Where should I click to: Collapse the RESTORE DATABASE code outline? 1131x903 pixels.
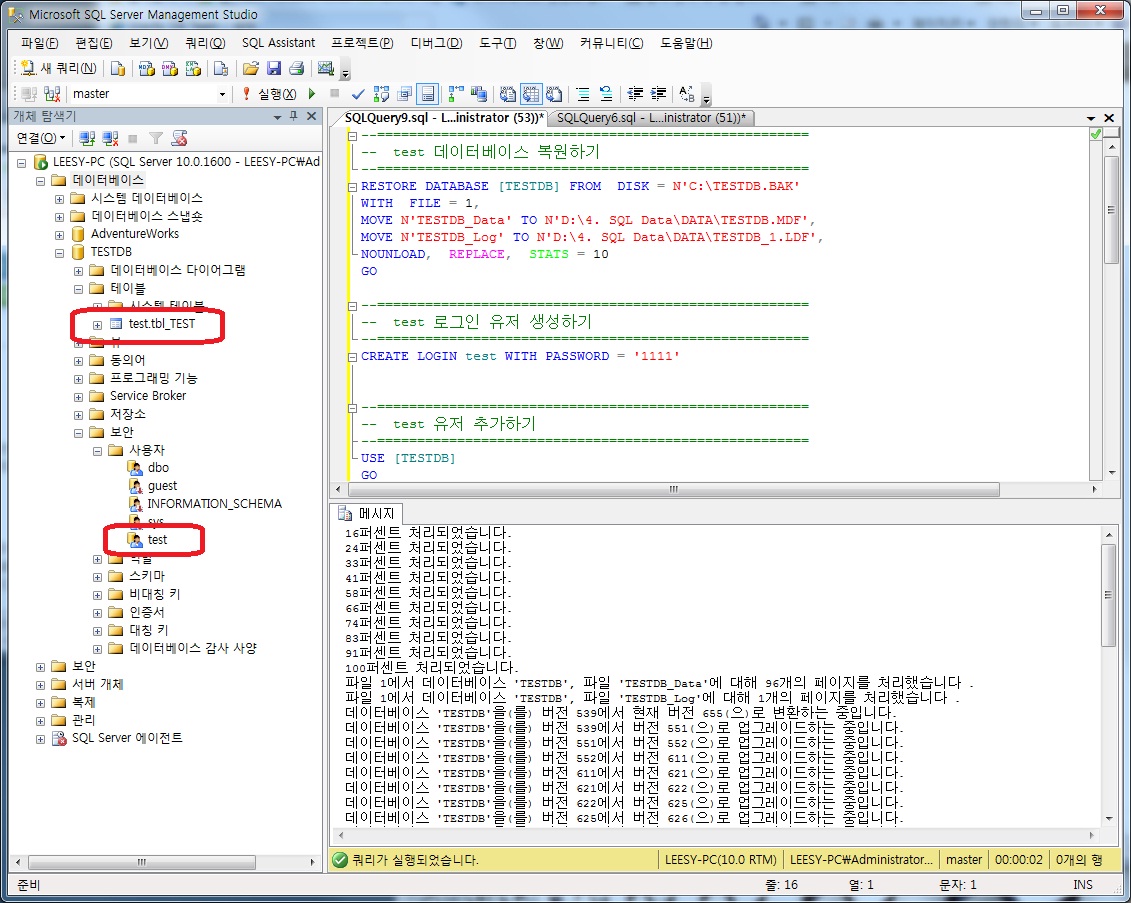352,187
